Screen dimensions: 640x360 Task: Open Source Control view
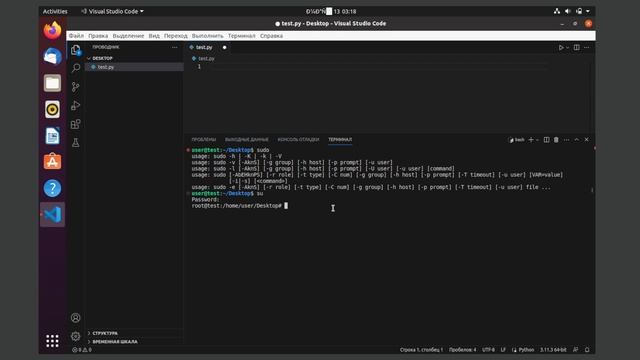(76, 87)
